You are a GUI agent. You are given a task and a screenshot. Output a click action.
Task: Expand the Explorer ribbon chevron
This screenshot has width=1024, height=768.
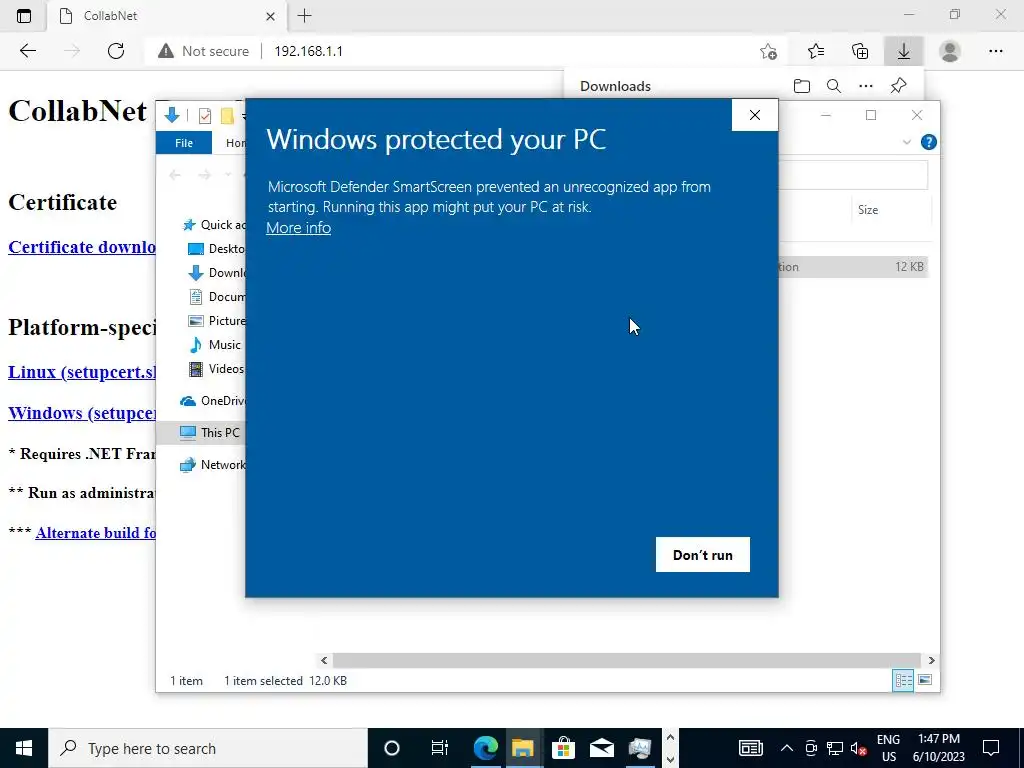[x=906, y=142]
